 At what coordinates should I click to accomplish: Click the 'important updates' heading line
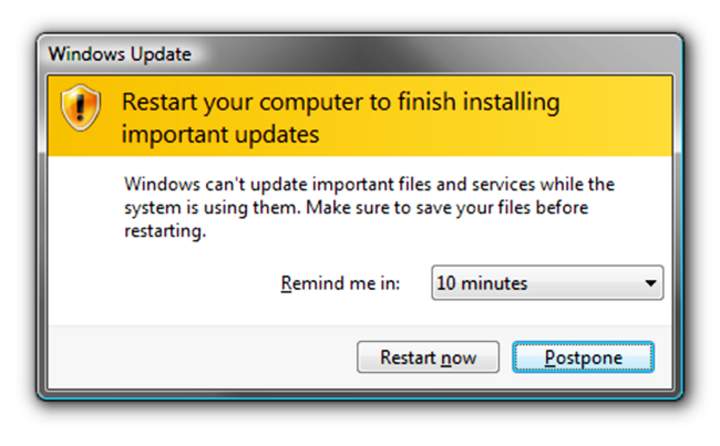click(x=220, y=134)
